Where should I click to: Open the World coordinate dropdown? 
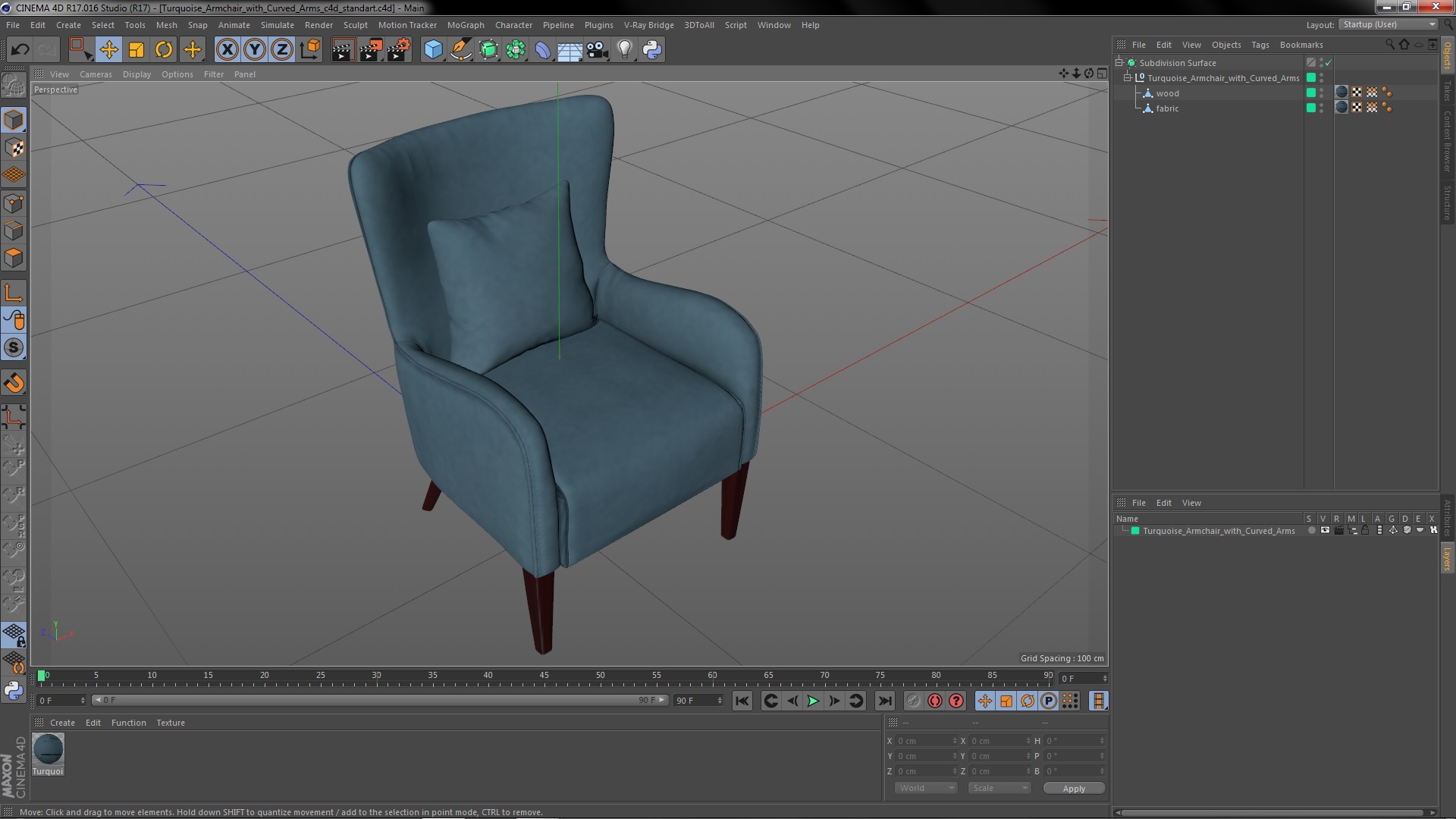coord(927,789)
